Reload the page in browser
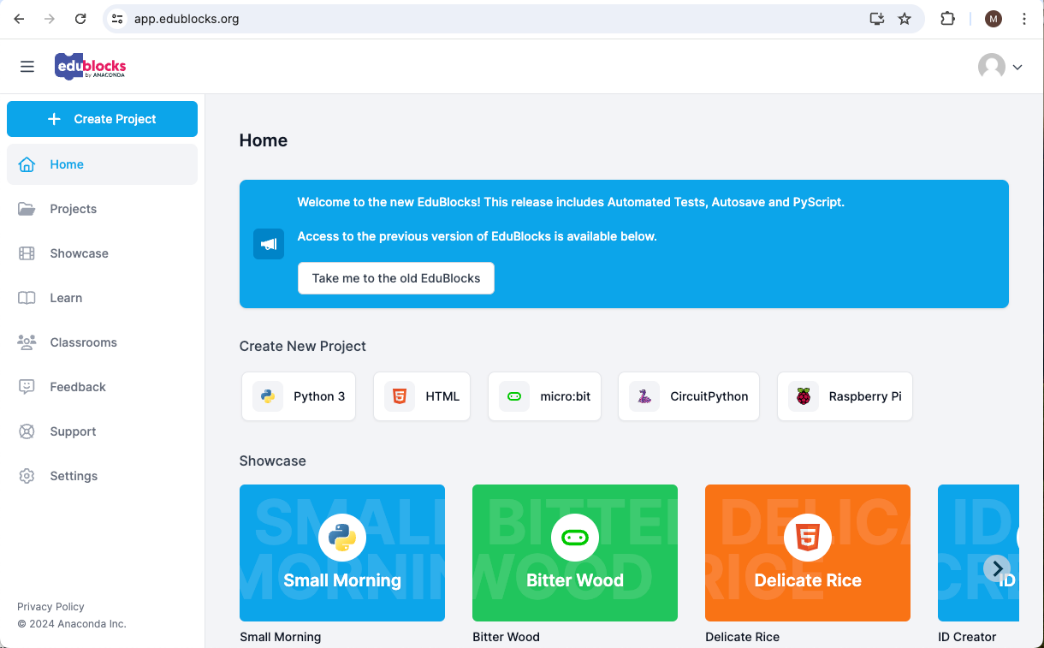 click(80, 19)
